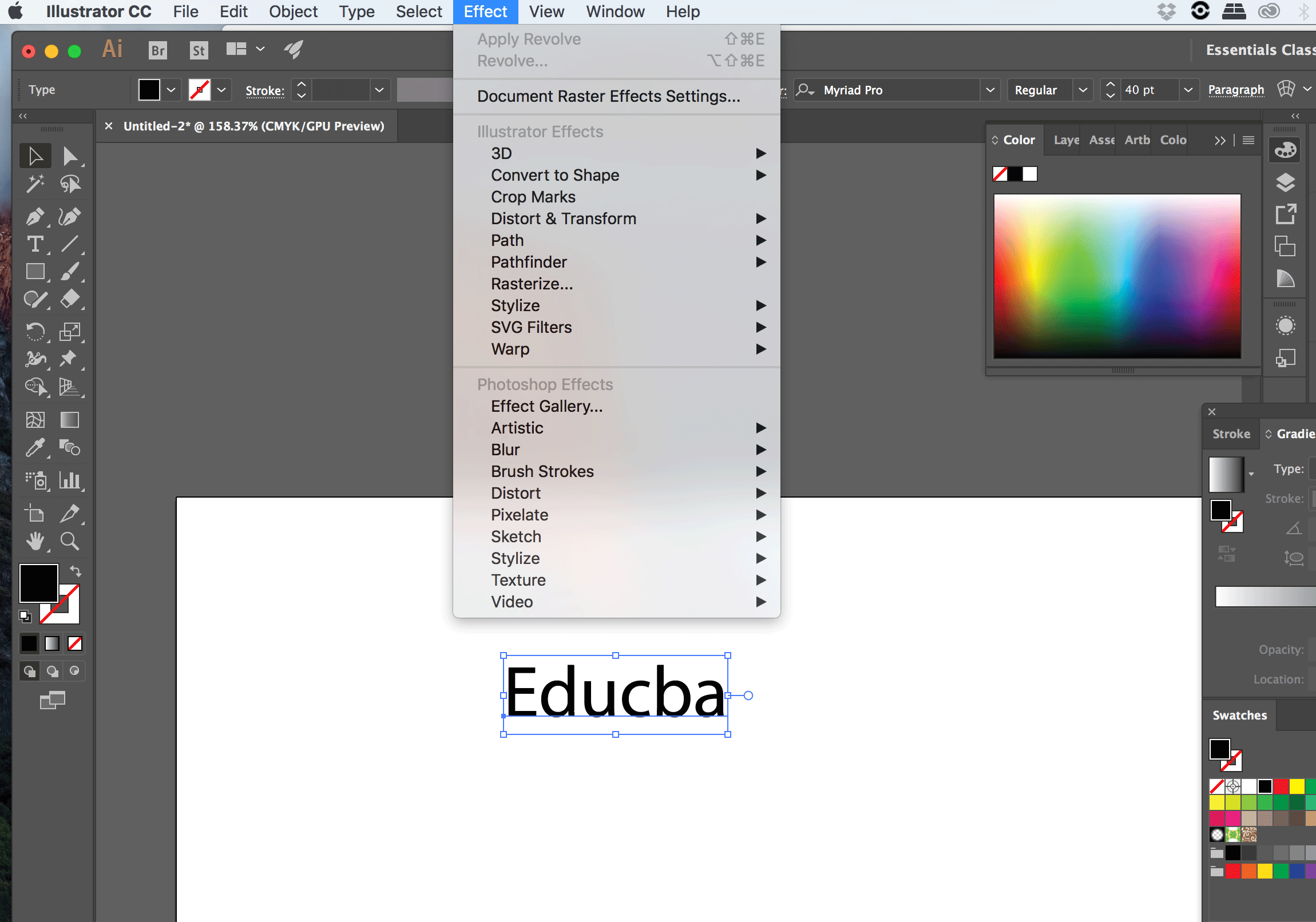Select the Pen tool in toolbar
Screen dimensions: 1316x922
pos(35,217)
